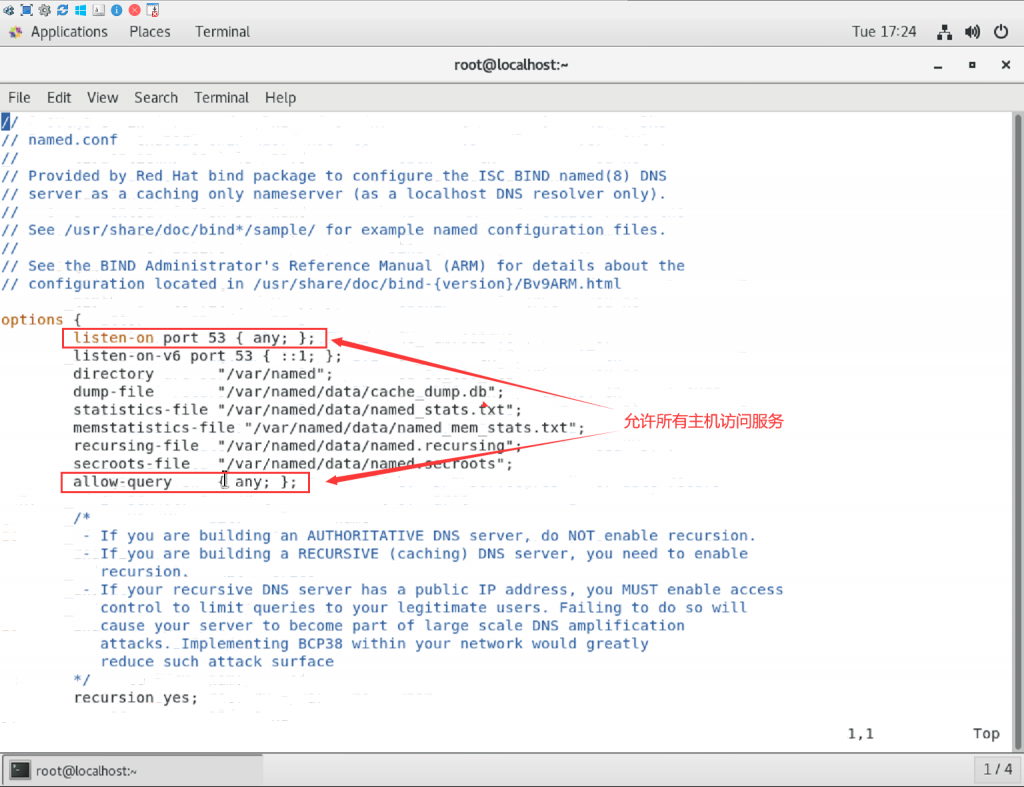Open the power menu icon
This screenshot has height=787, width=1024.
1000,32
